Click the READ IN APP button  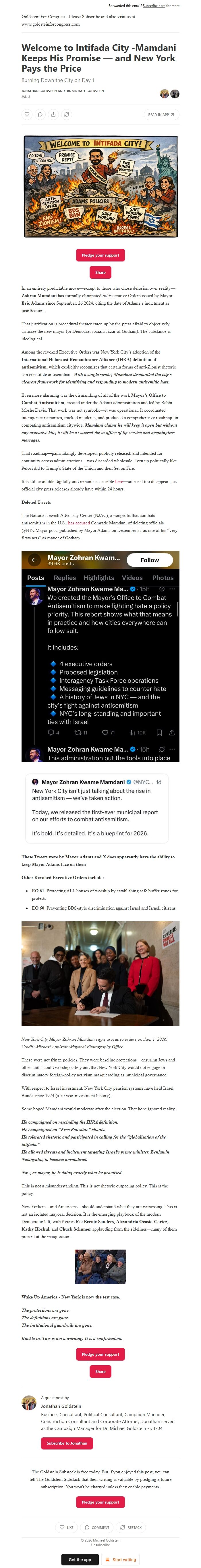click(x=161, y=114)
